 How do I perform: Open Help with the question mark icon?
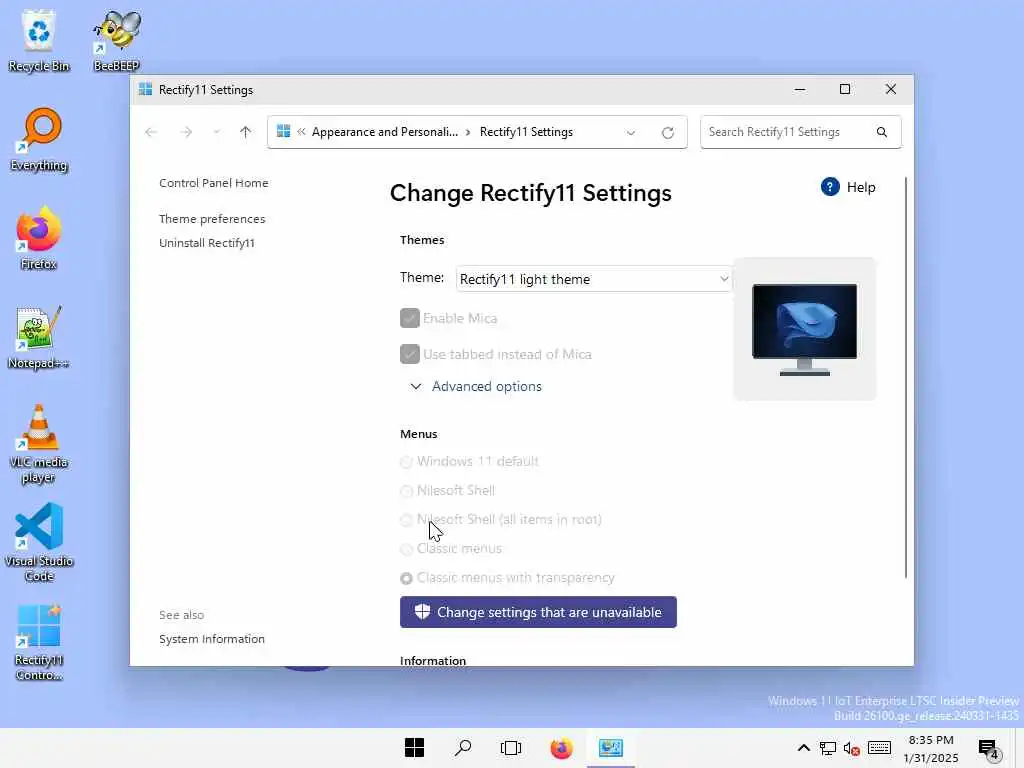[830, 187]
